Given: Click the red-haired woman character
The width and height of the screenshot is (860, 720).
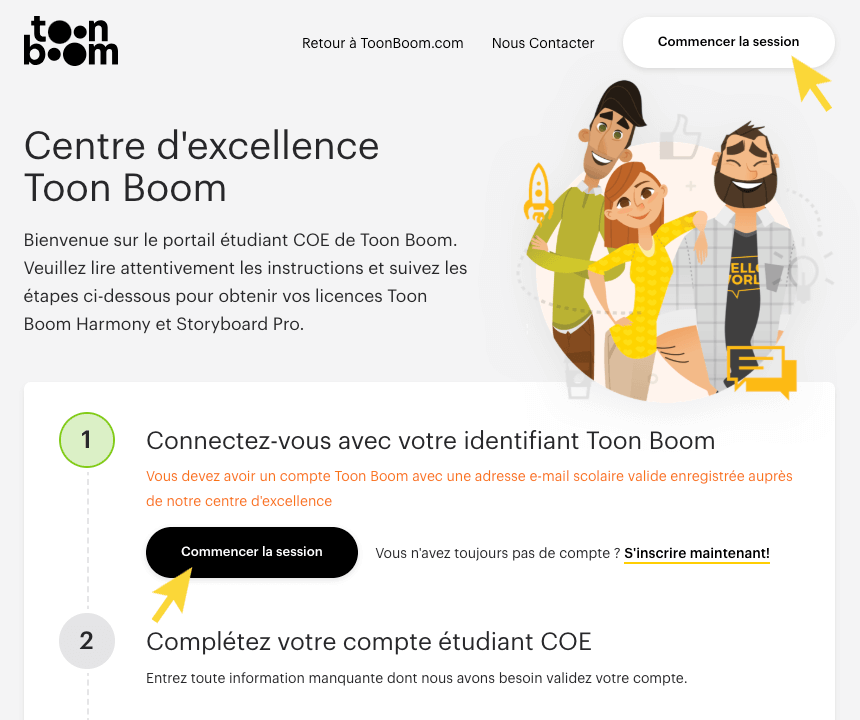Looking at the screenshot, I should [x=640, y=270].
